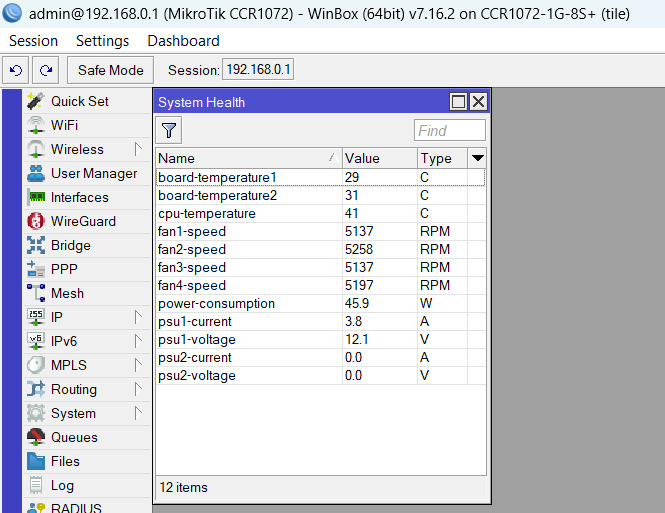
Task: Click the Find search field
Action: 450,130
